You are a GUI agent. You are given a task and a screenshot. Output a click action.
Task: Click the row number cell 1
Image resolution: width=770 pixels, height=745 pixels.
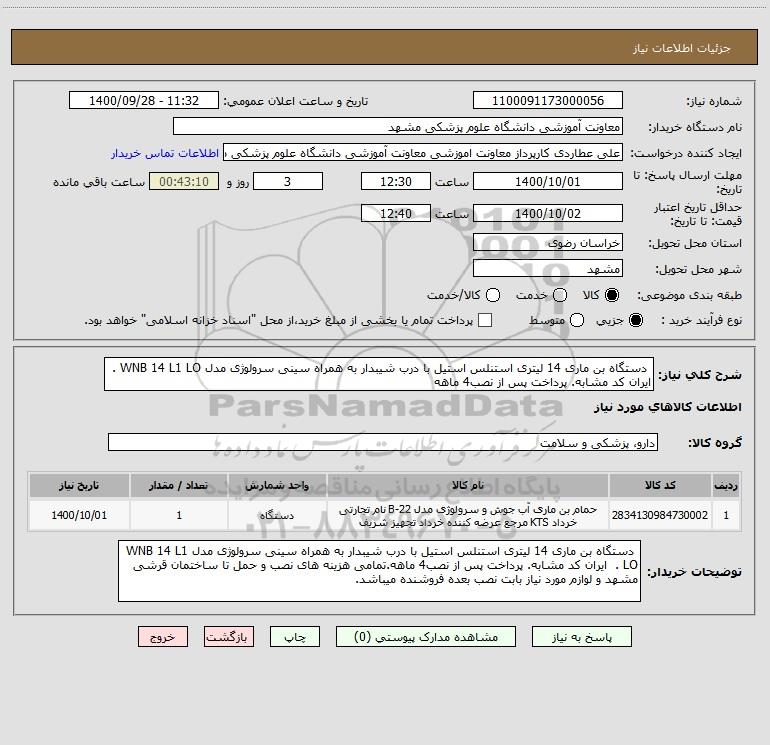click(x=726, y=515)
